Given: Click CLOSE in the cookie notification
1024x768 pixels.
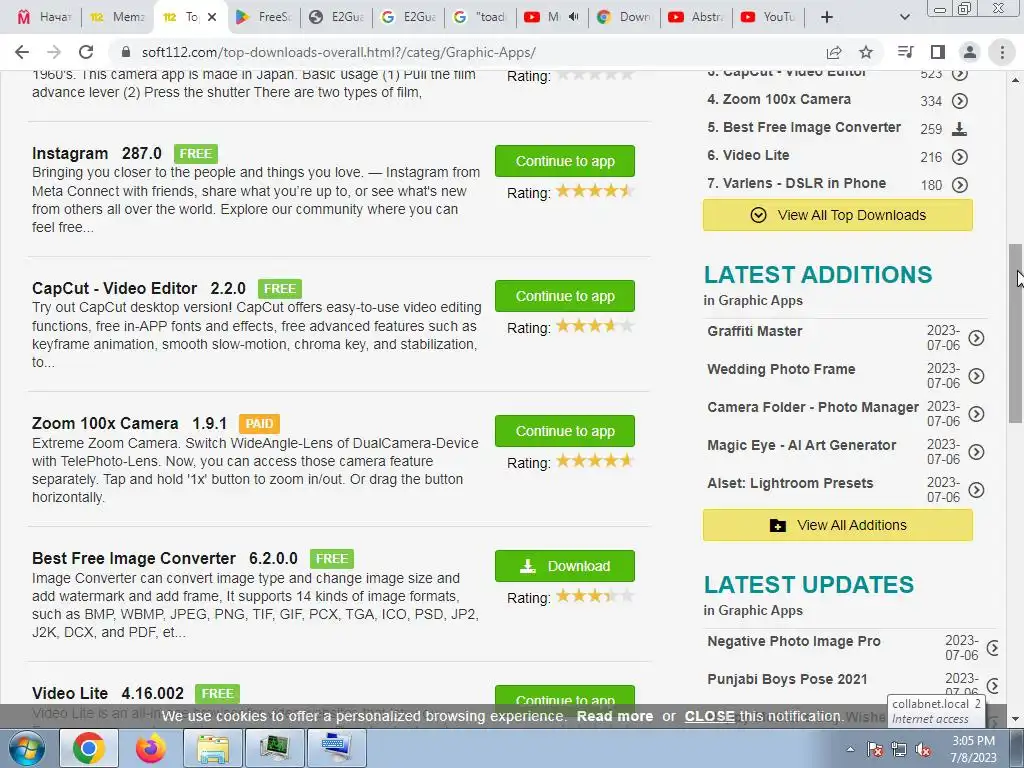Looking at the screenshot, I should 709,716.
